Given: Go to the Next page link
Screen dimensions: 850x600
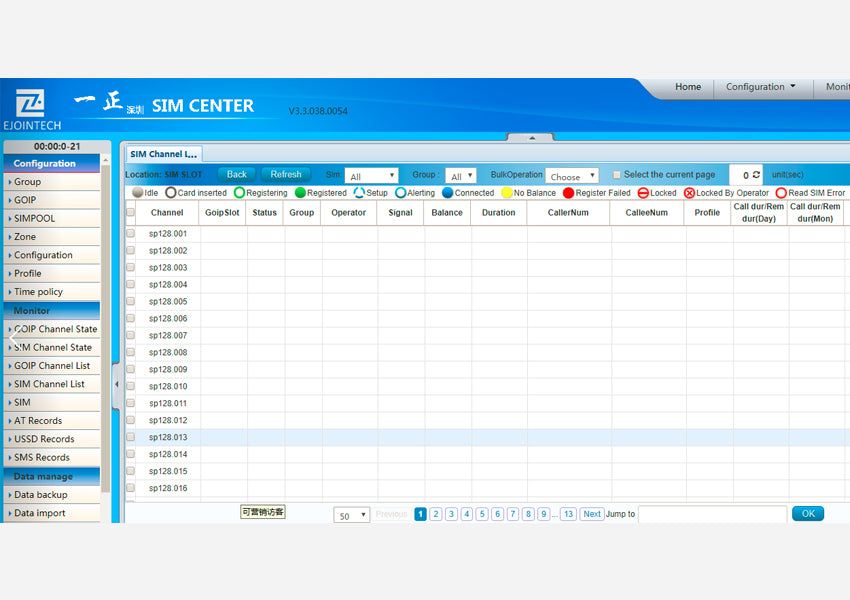Looking at the screenshot, I should pos(591,514).
